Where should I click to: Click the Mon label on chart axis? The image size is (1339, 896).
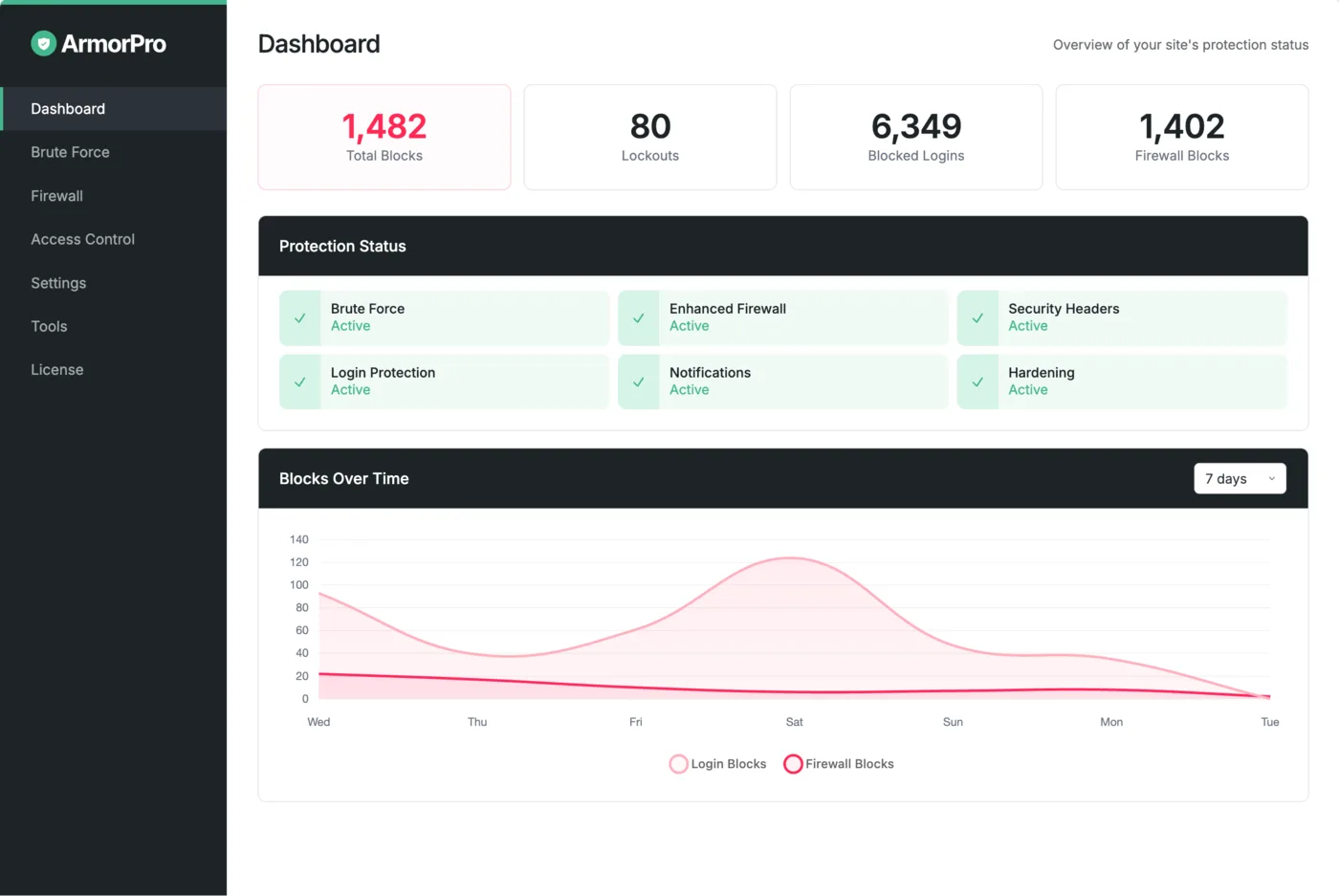(1111, 722)
